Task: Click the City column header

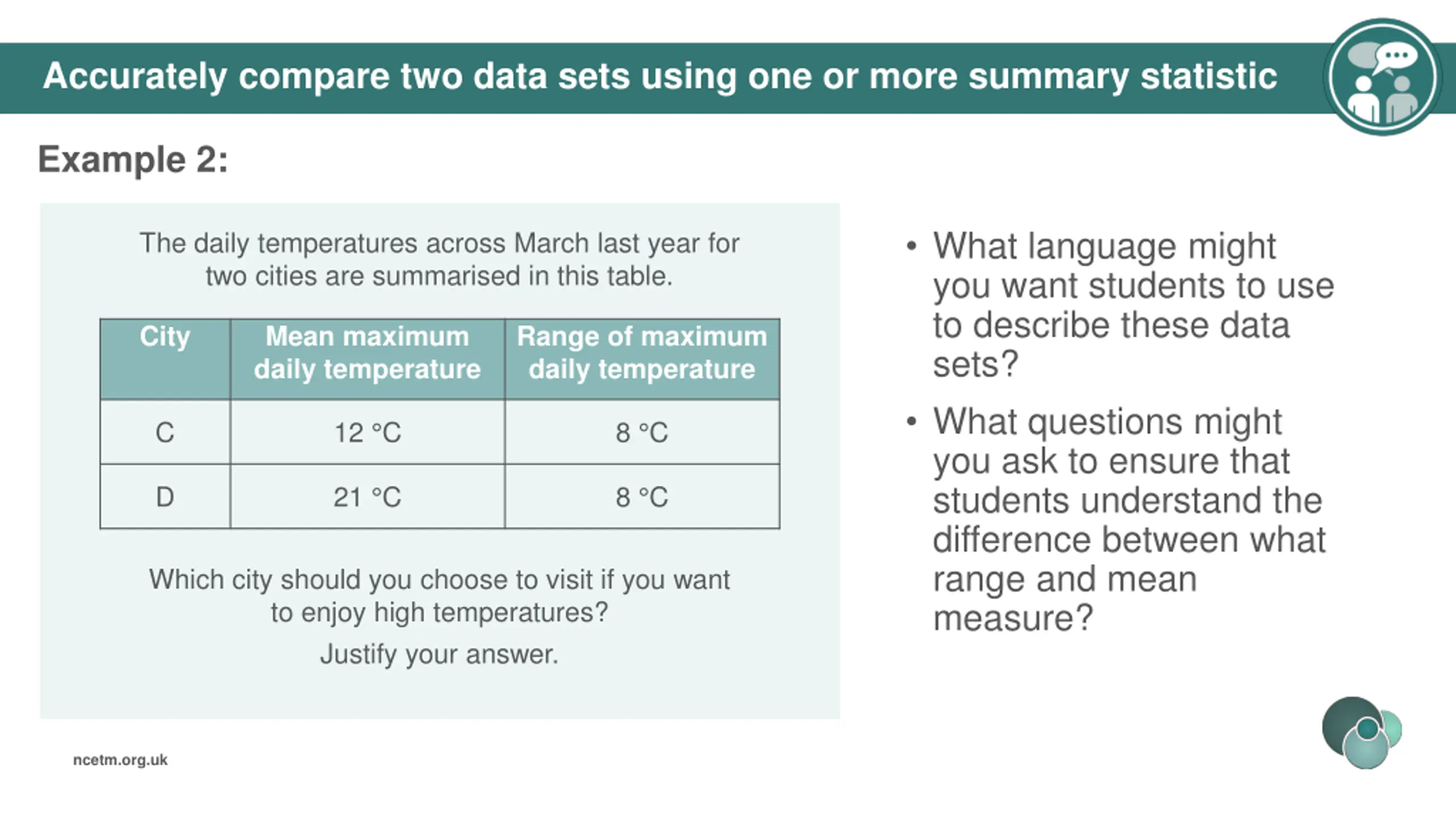Action: tap(165, 359)
